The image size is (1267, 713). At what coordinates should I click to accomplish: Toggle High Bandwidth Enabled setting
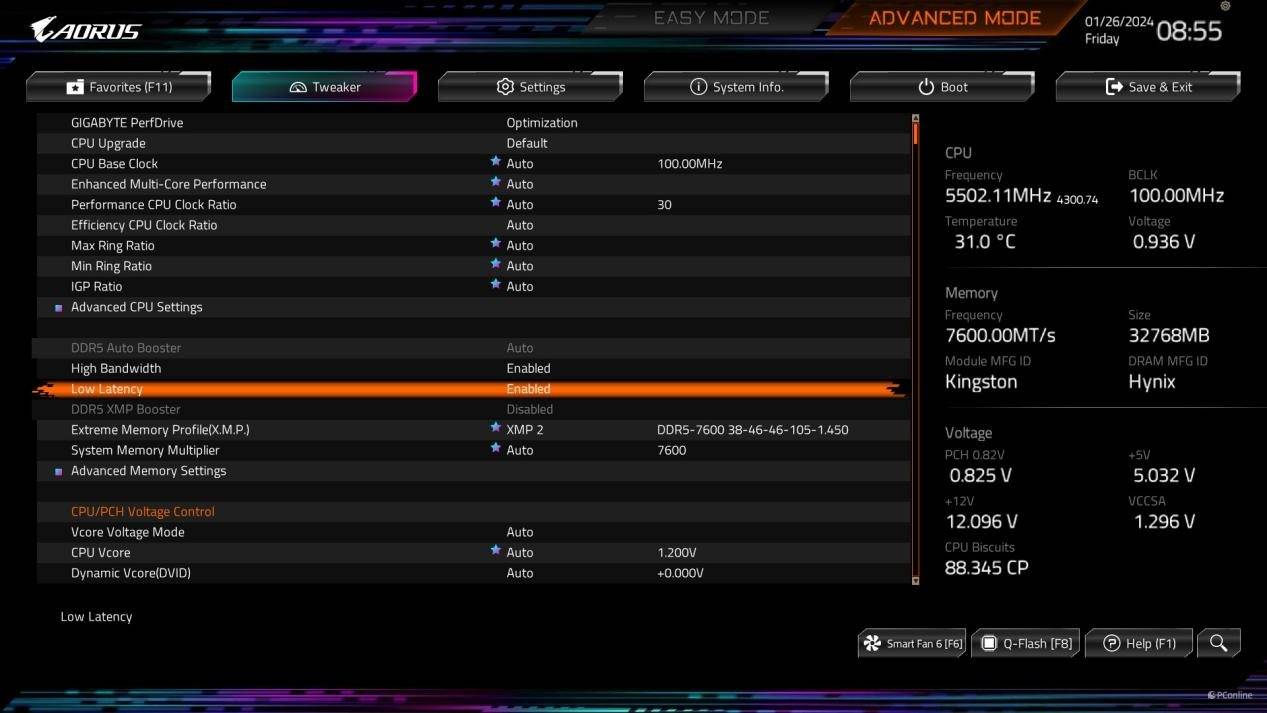528,368
